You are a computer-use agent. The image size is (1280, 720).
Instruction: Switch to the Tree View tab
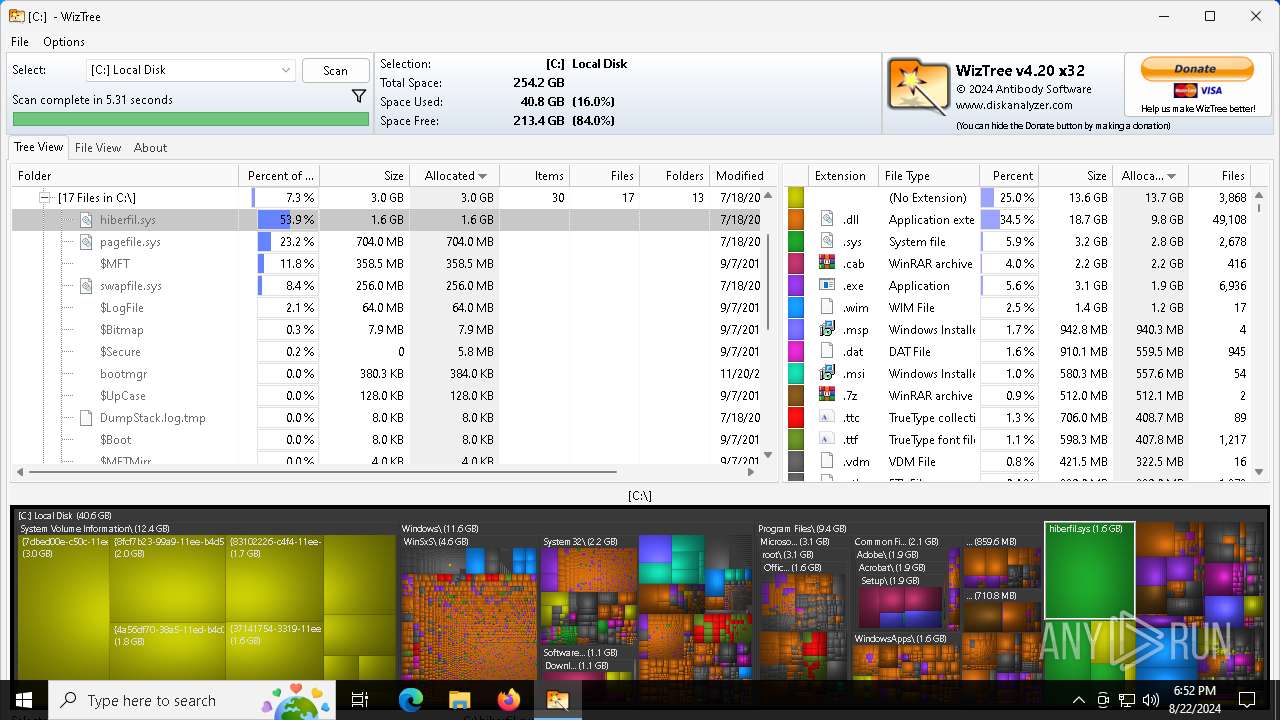(x=39, y=147)
